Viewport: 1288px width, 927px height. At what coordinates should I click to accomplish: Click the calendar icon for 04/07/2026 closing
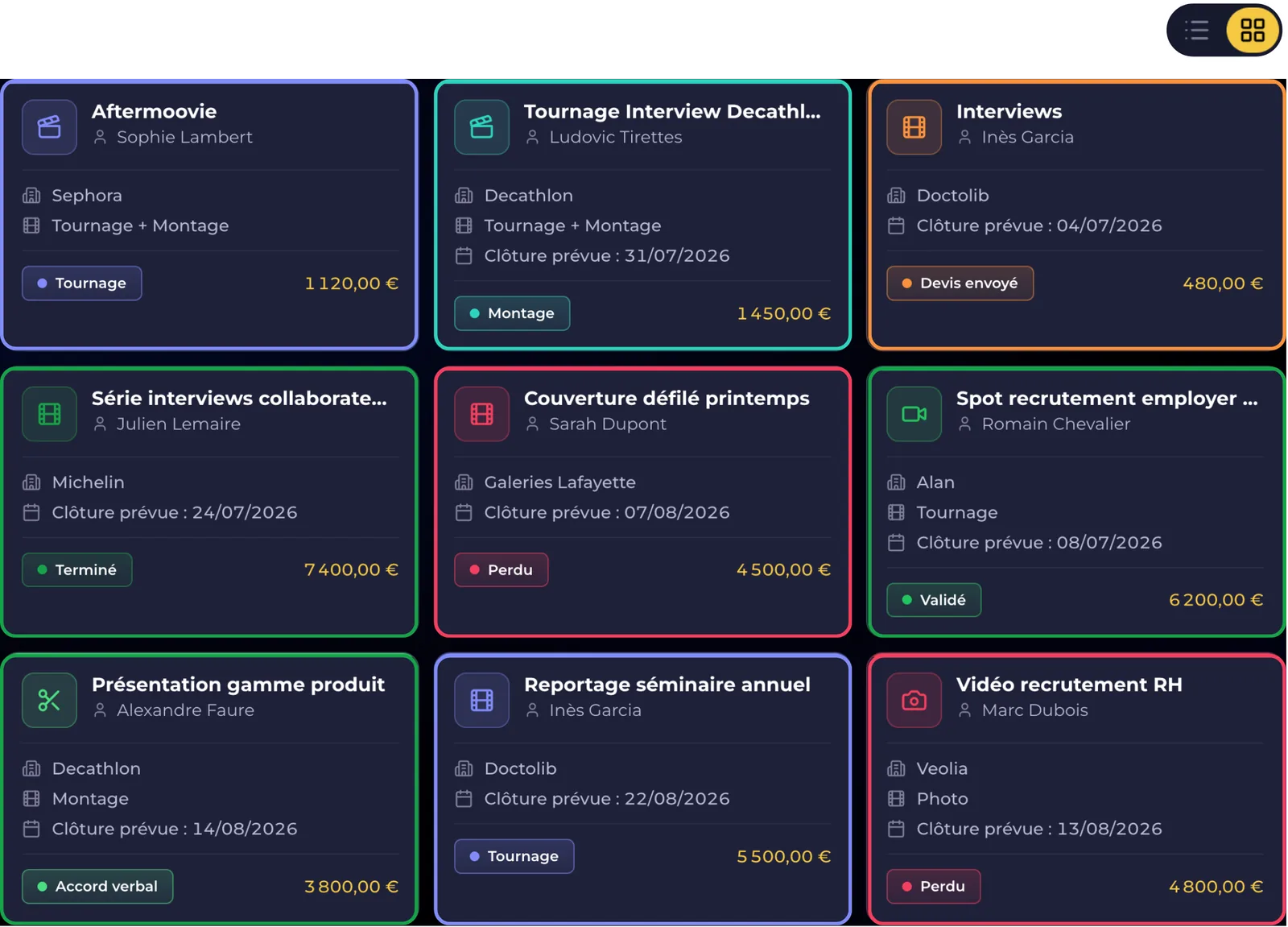896,226
